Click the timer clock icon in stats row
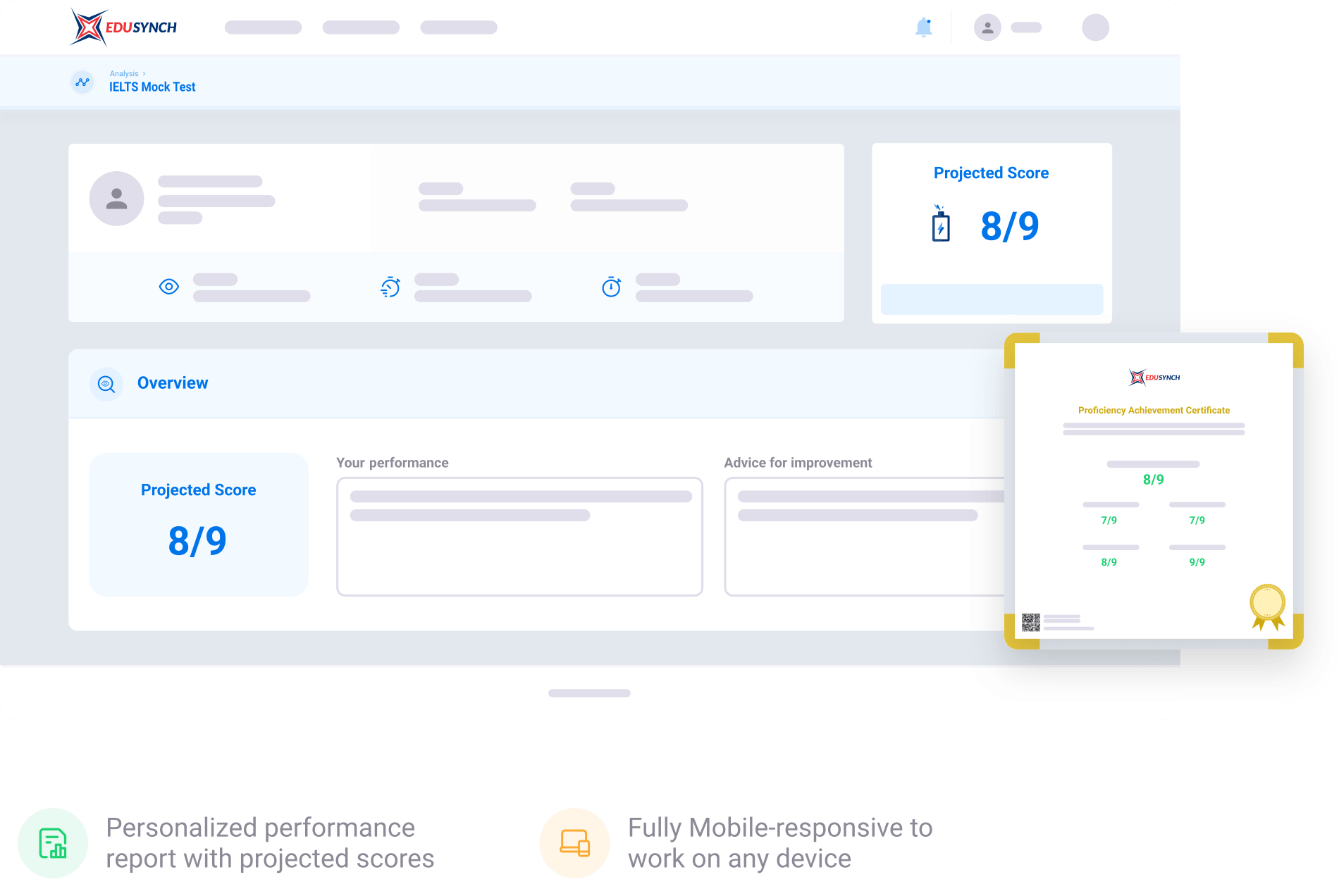The image size is (1339, 896). [x=611, y=287]
